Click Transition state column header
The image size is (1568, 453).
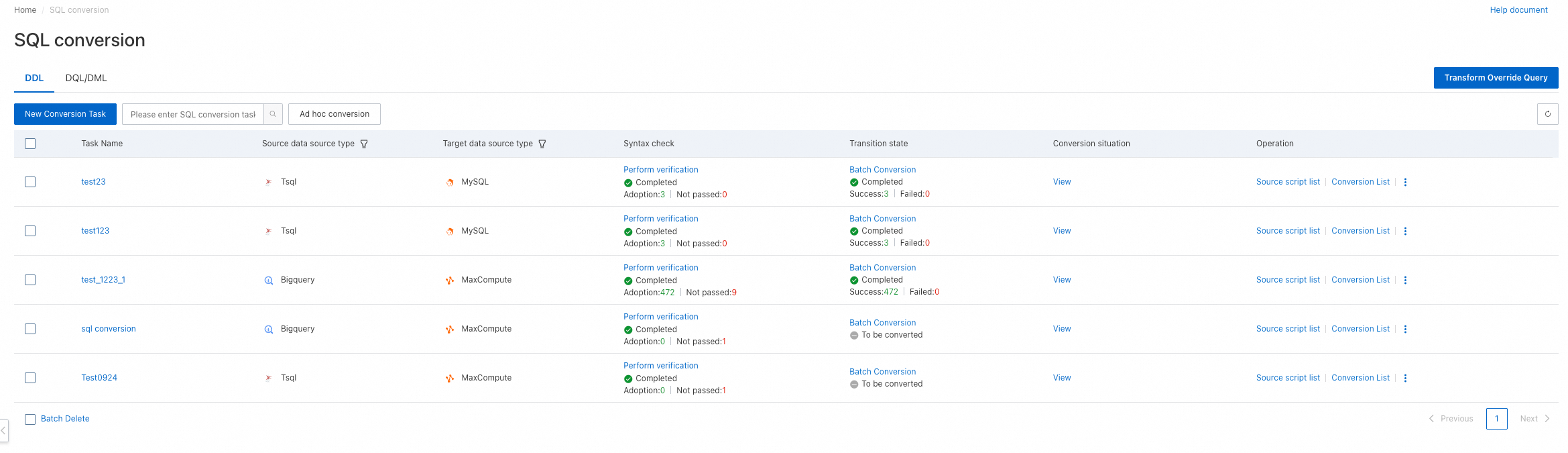[878, 144]
